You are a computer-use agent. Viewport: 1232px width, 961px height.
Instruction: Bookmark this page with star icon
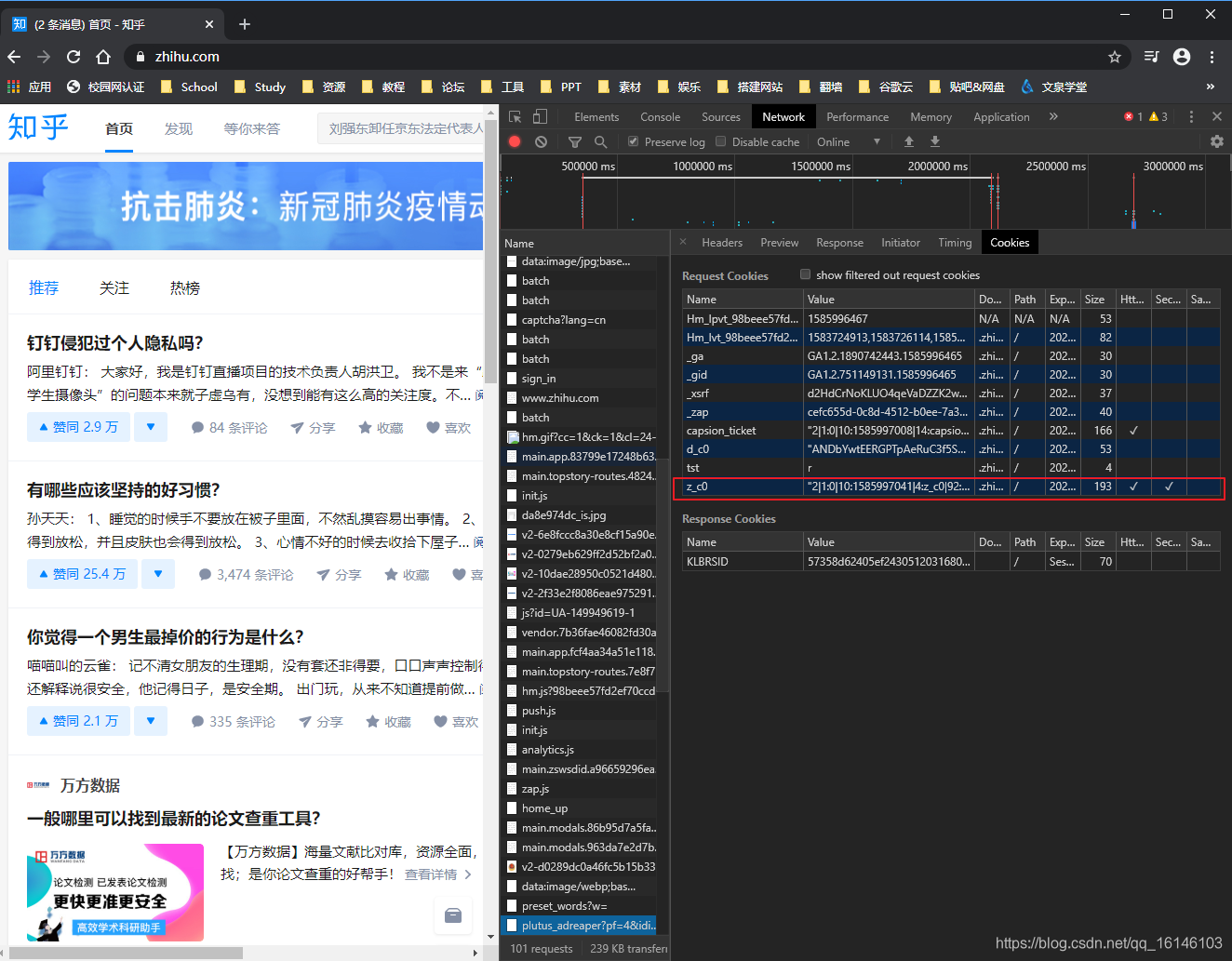(x=1115, y=57)
